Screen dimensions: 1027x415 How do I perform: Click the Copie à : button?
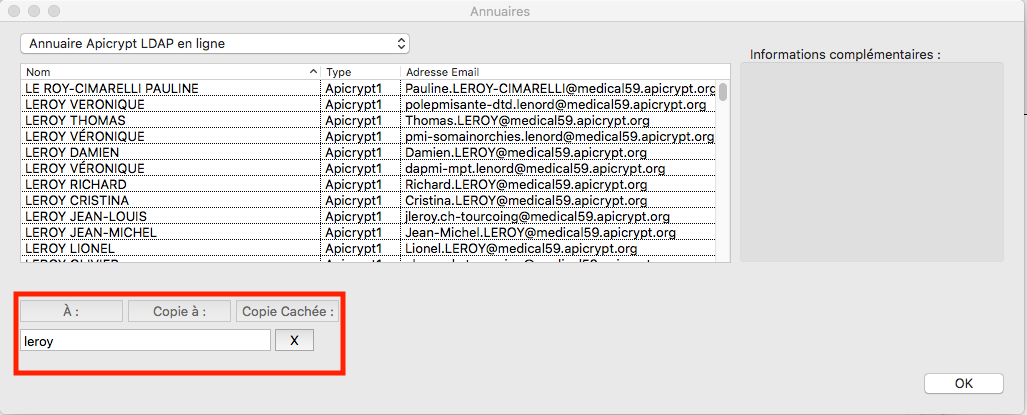[179, 312]
